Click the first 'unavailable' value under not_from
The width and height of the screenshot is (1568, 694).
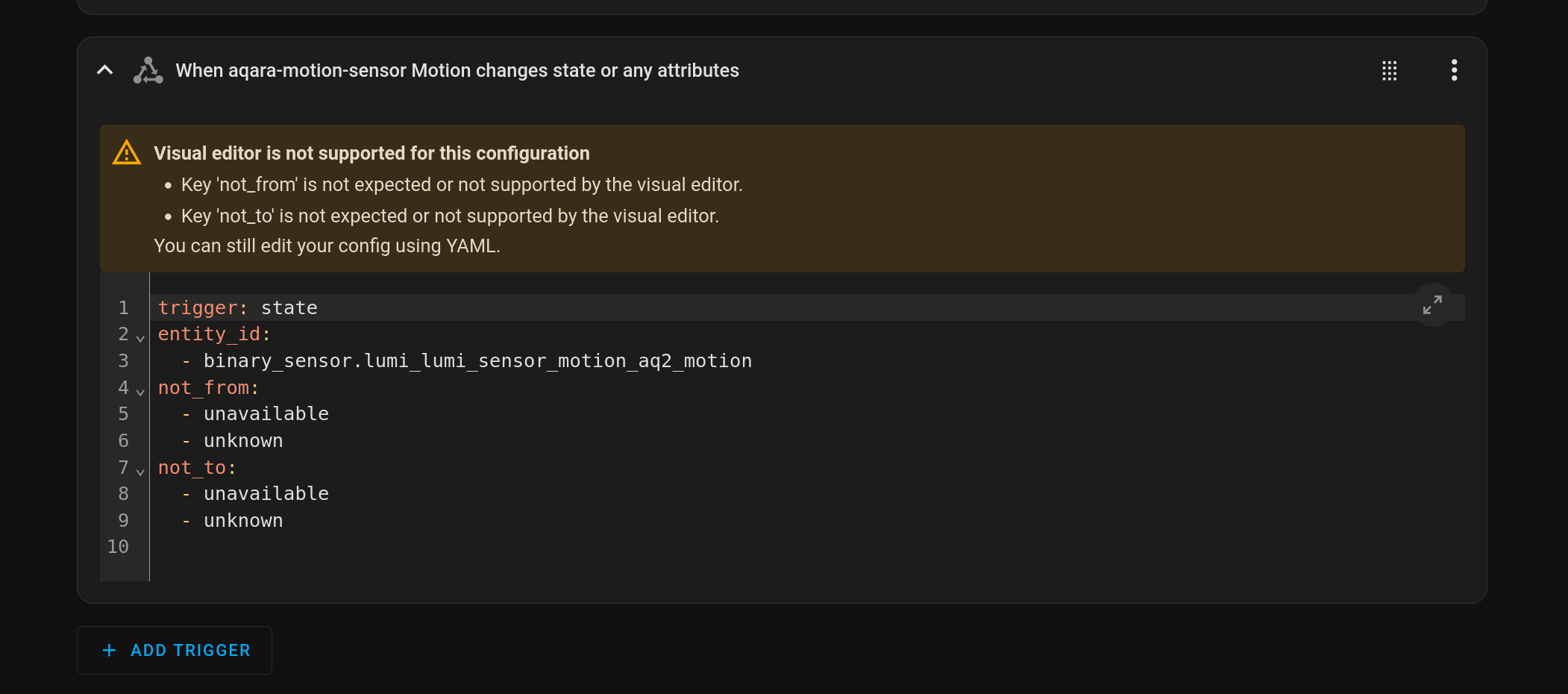tap(266, 414)
